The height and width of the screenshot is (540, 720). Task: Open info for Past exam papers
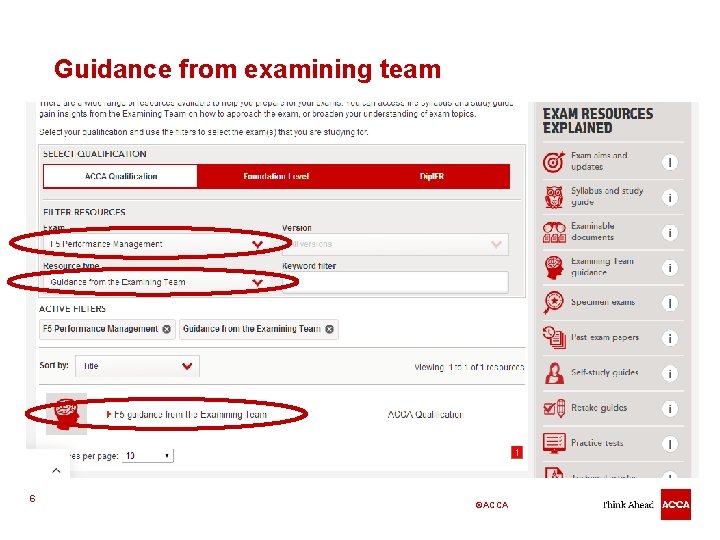[669, 338]
